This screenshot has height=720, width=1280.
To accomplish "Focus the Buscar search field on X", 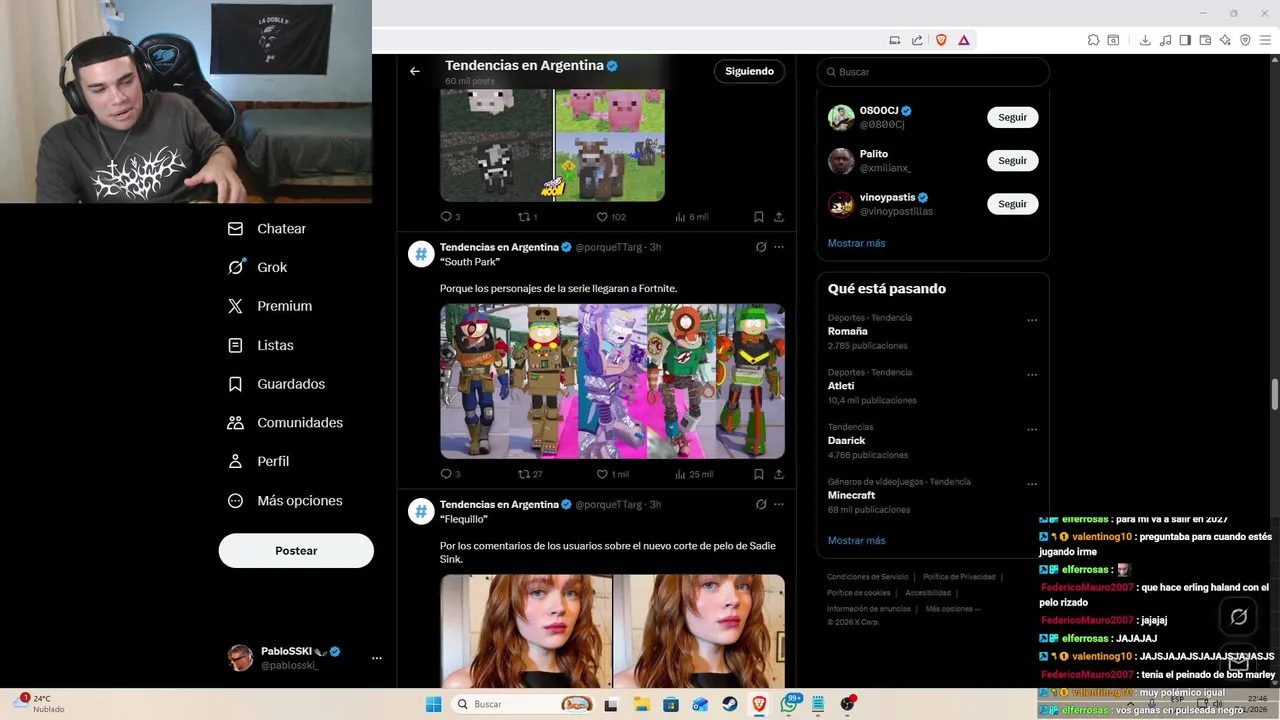I will click(x=933, y=72).
